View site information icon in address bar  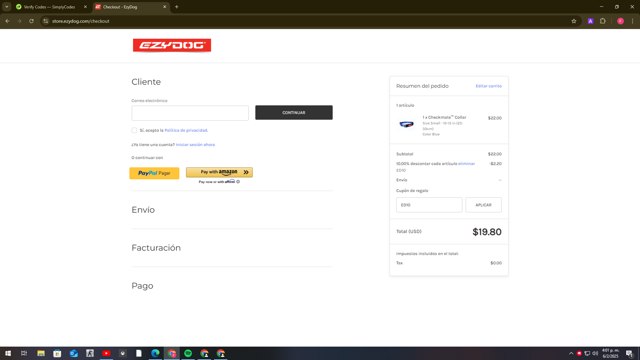coord(46,21)
